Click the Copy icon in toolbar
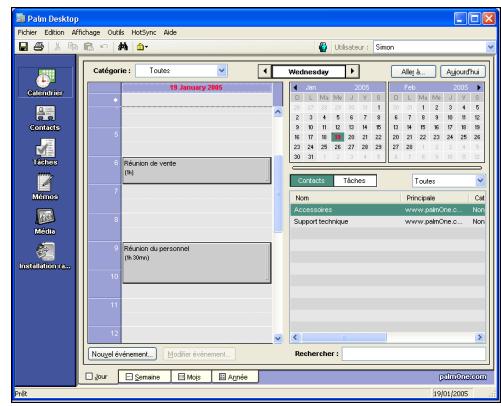The width and height of the screenshot is (501, 406). coord(73,47)
